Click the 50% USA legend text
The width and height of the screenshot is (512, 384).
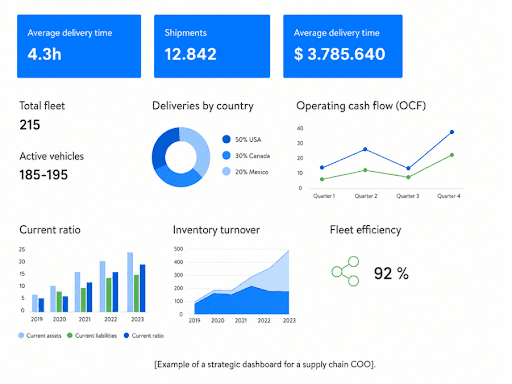[x=248, y=140]
